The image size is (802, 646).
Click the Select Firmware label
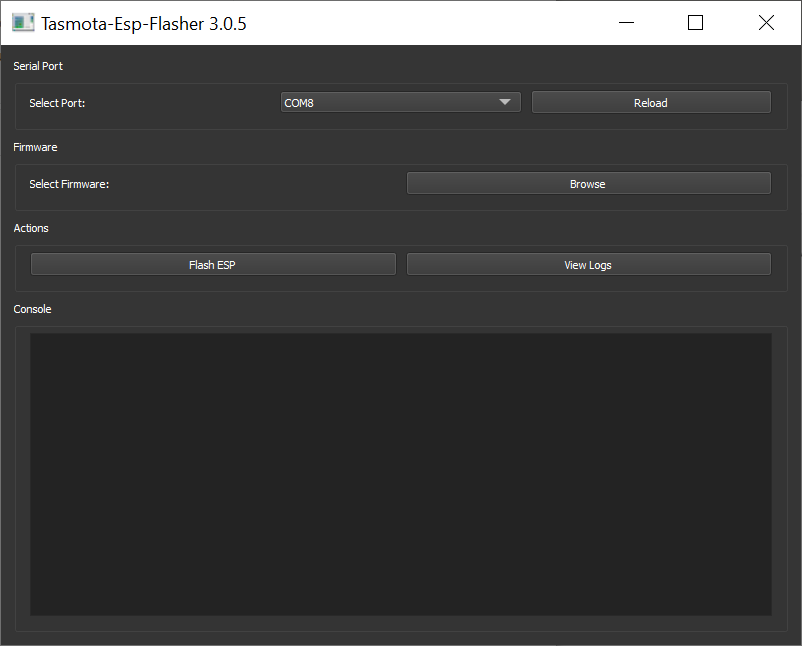point(69,184)
